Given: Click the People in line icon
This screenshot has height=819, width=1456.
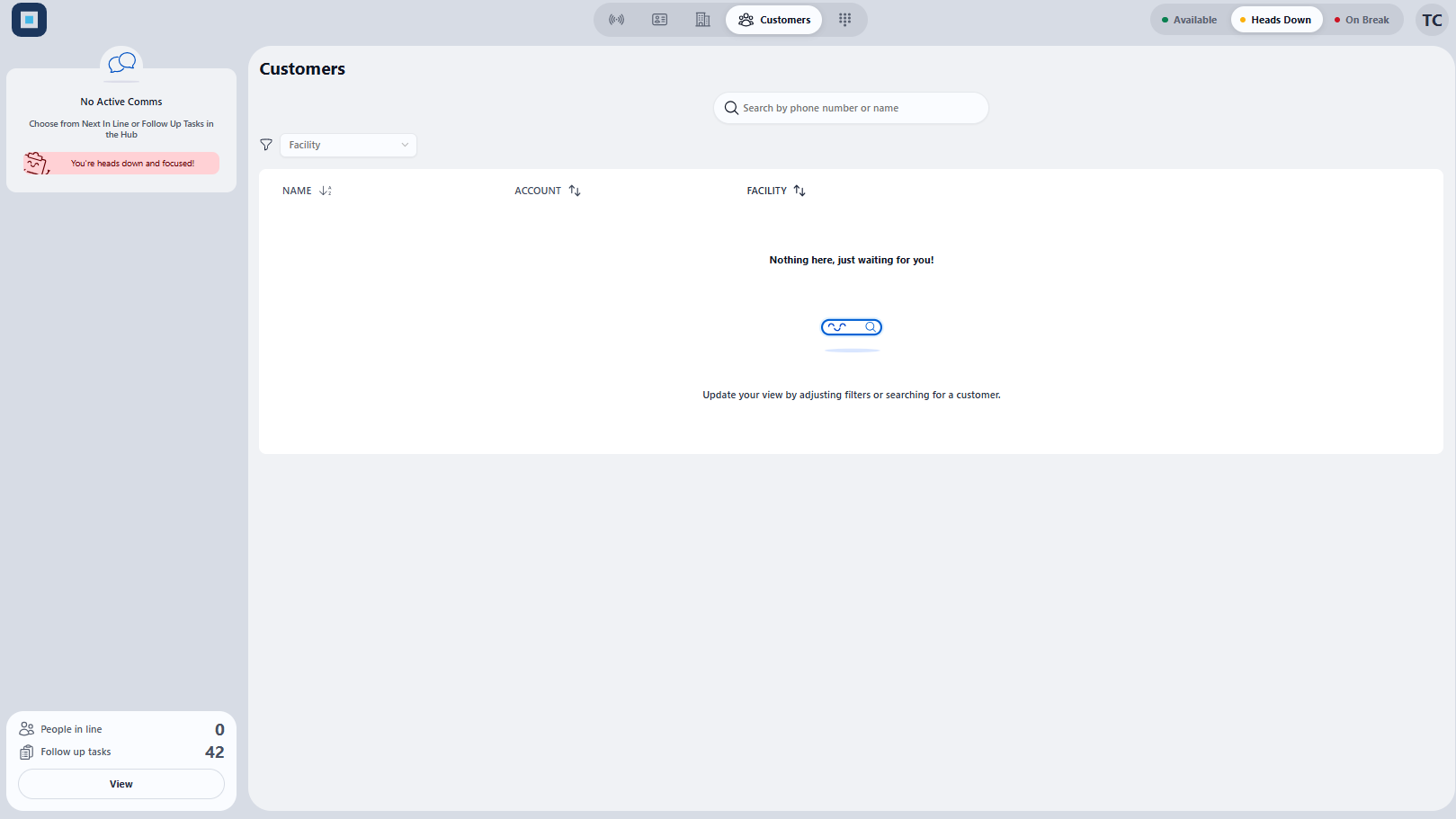Looking at the screenshot, I should click(x=27, y=729).
